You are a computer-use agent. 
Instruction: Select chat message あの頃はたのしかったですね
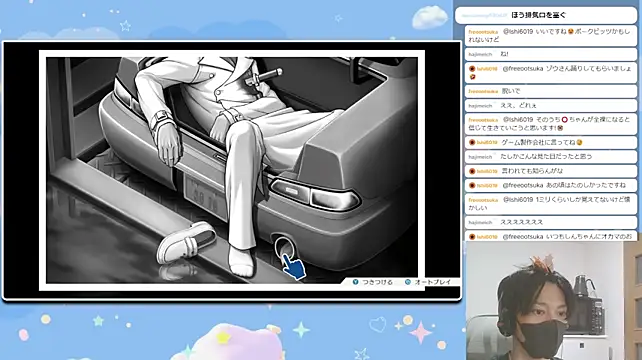point(551,185)
